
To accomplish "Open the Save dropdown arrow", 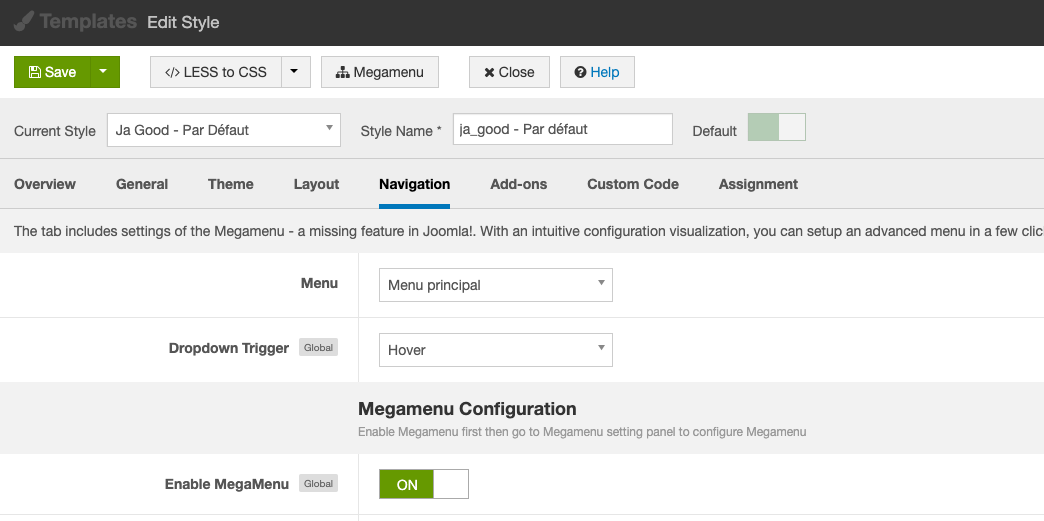I will tap(105, 72).
